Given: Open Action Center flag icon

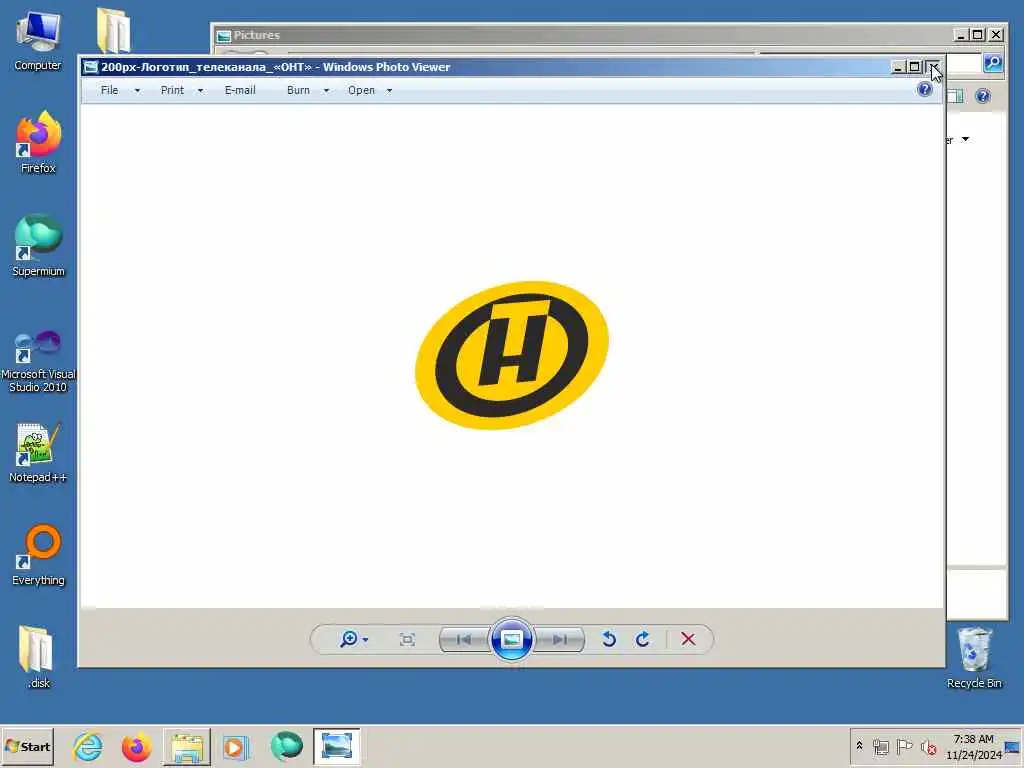Looking at the screenshot, I should click(x=904, y=746).
